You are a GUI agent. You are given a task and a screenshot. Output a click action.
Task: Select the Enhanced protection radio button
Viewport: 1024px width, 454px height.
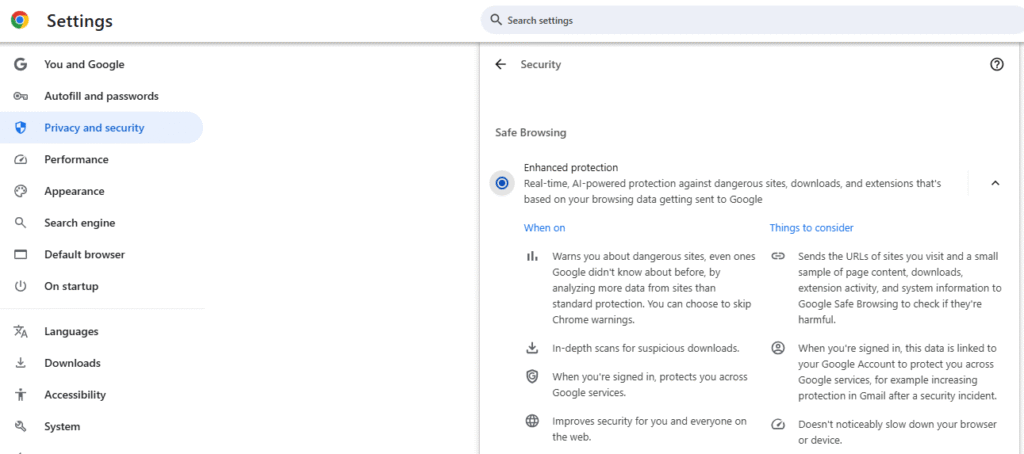point(502,184)
